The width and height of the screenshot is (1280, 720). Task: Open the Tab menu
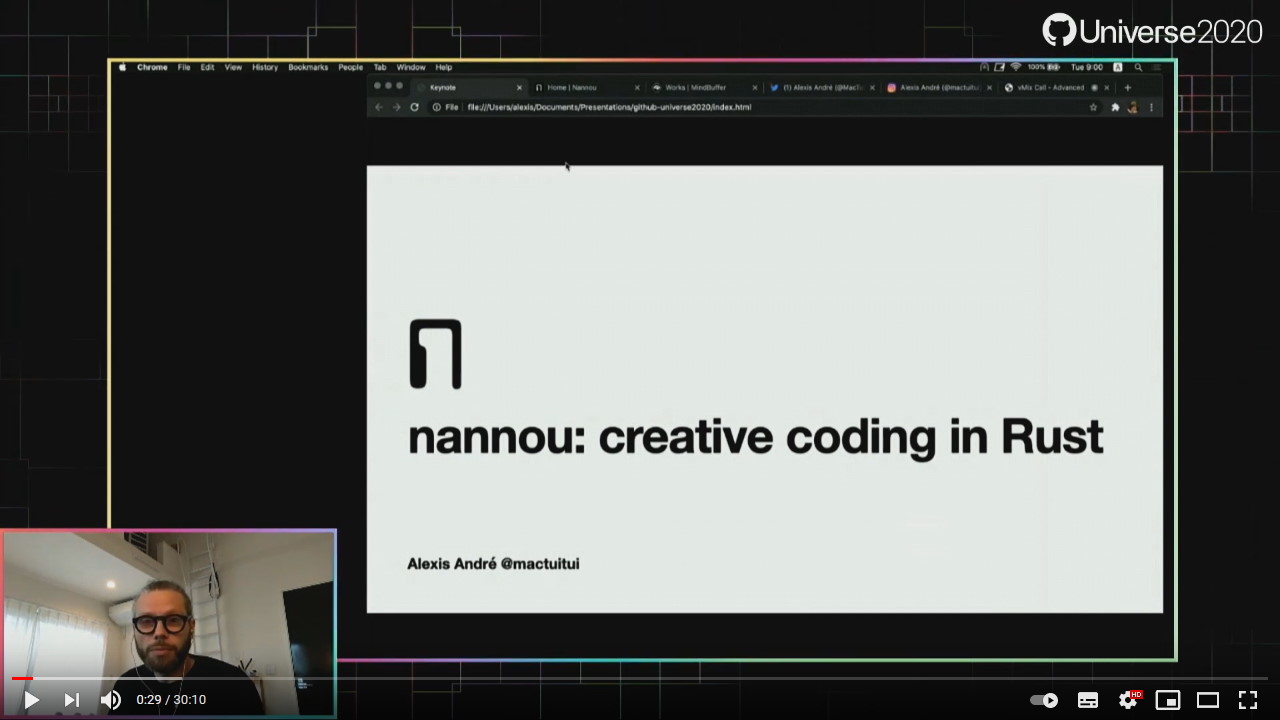(x=380, y=67)
